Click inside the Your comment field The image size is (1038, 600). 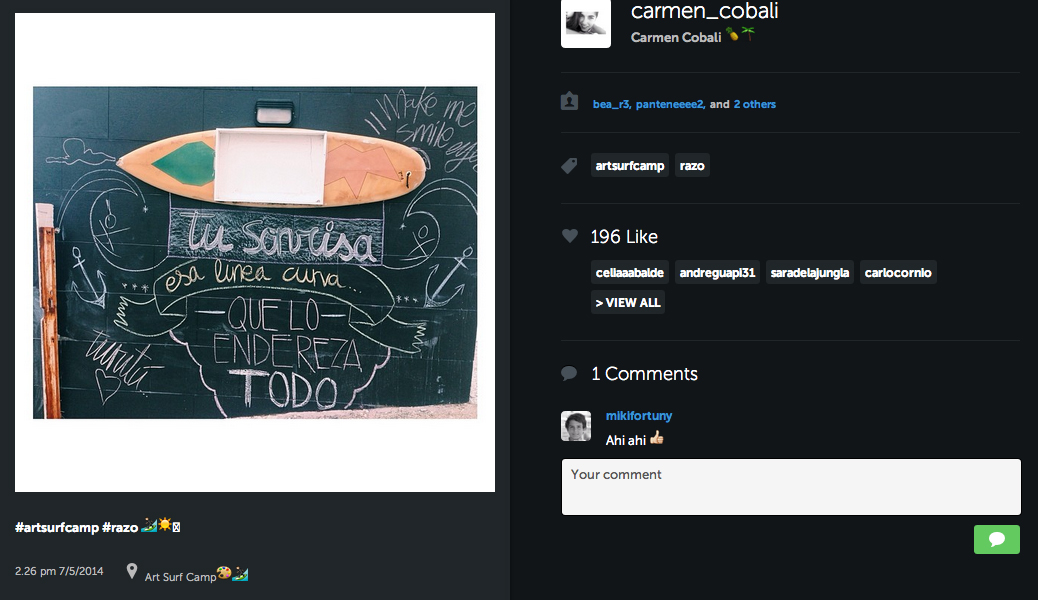[791, 487]
